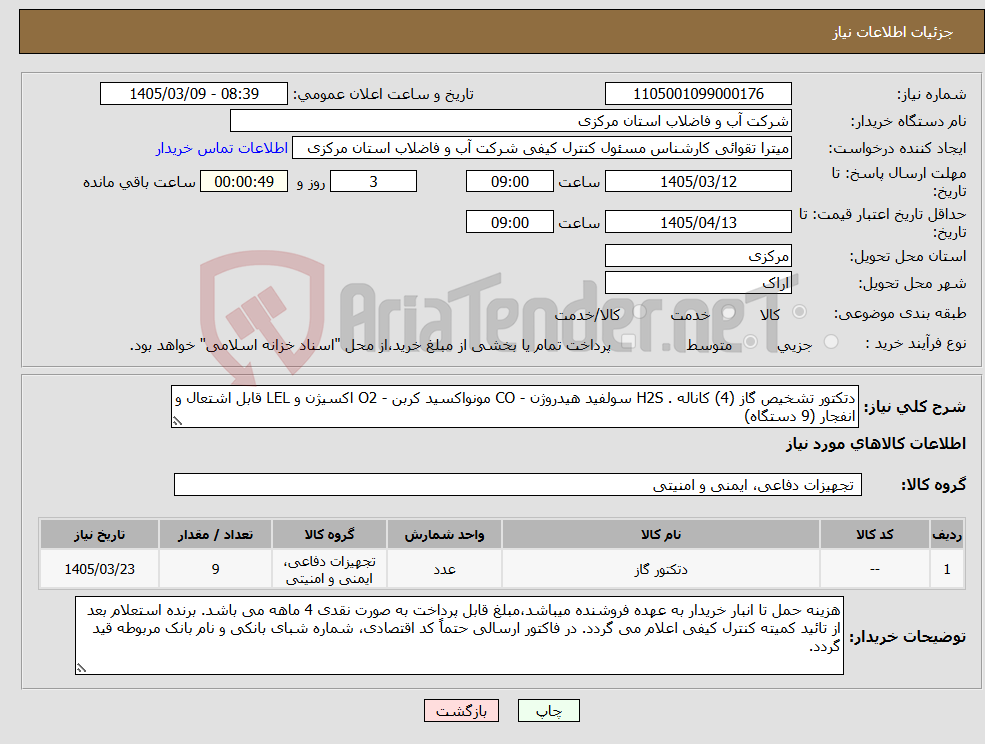Click the resize handle of buyer notes area
The height and width of the screenshot is (744, 985).
point(81,669)
